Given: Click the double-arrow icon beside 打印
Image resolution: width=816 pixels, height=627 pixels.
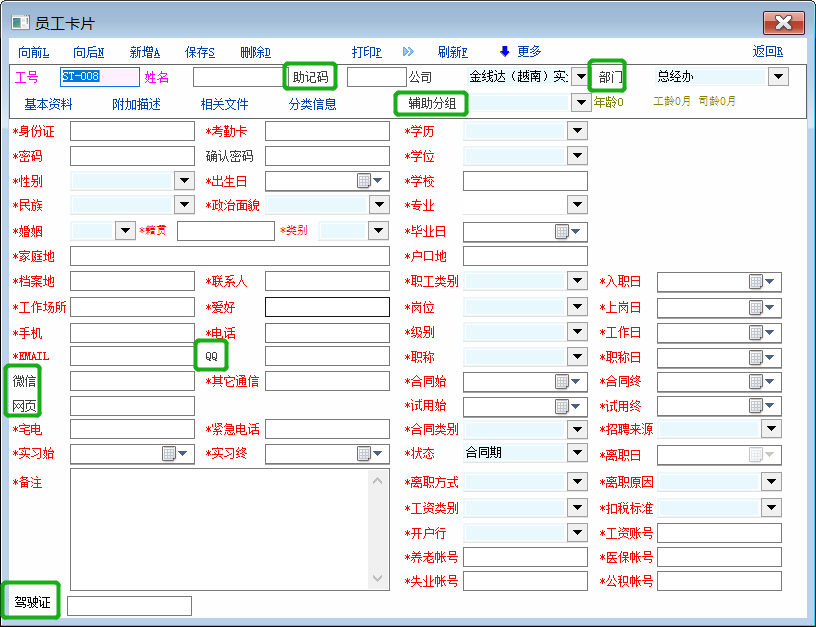Looking at the screenshot, I should click(408, 52).
